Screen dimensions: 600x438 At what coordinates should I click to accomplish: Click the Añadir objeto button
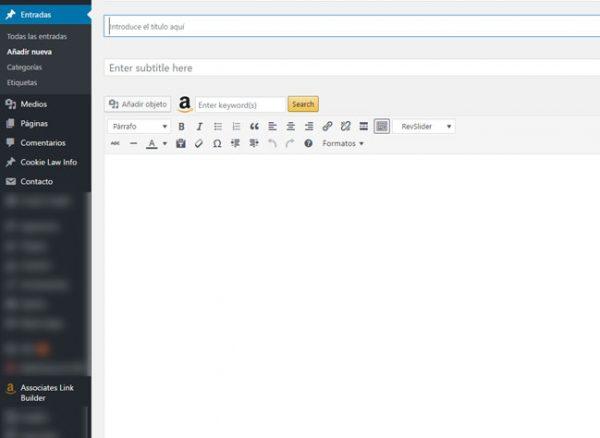pos(137,104)
